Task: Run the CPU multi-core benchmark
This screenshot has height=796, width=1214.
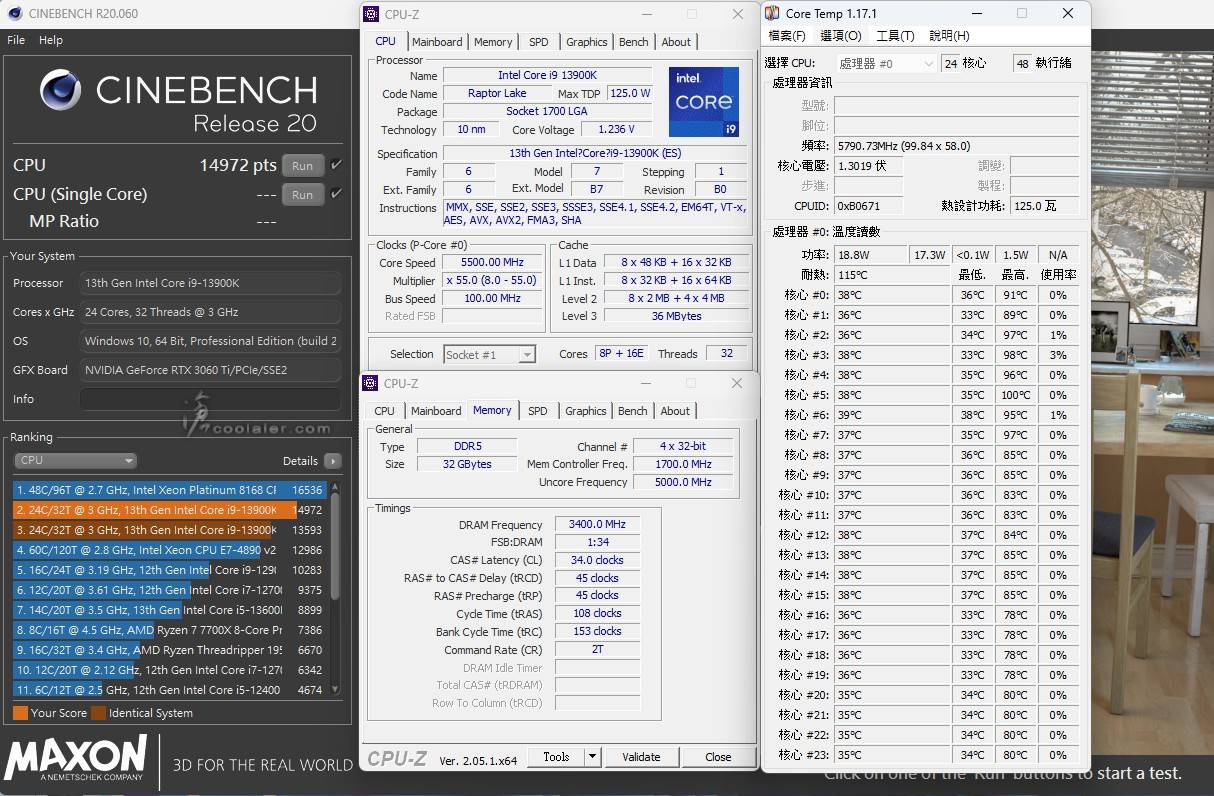Action: pyautogui.click(x=302, y=166)
